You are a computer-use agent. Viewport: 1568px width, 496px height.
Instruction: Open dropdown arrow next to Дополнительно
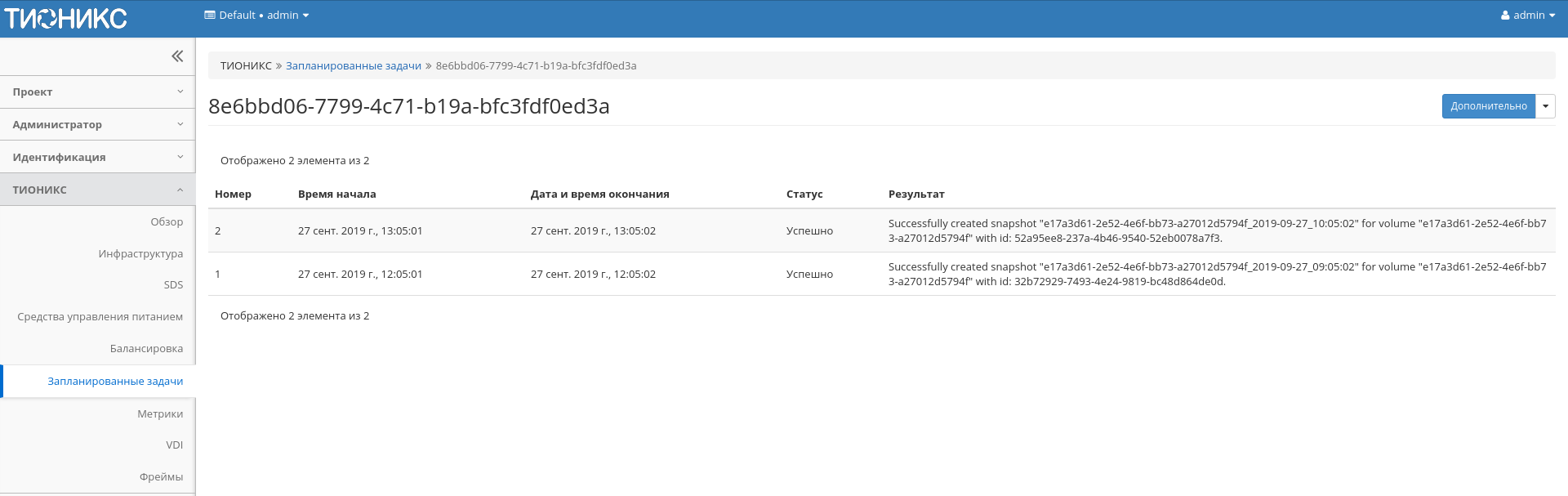point(1545,106)
